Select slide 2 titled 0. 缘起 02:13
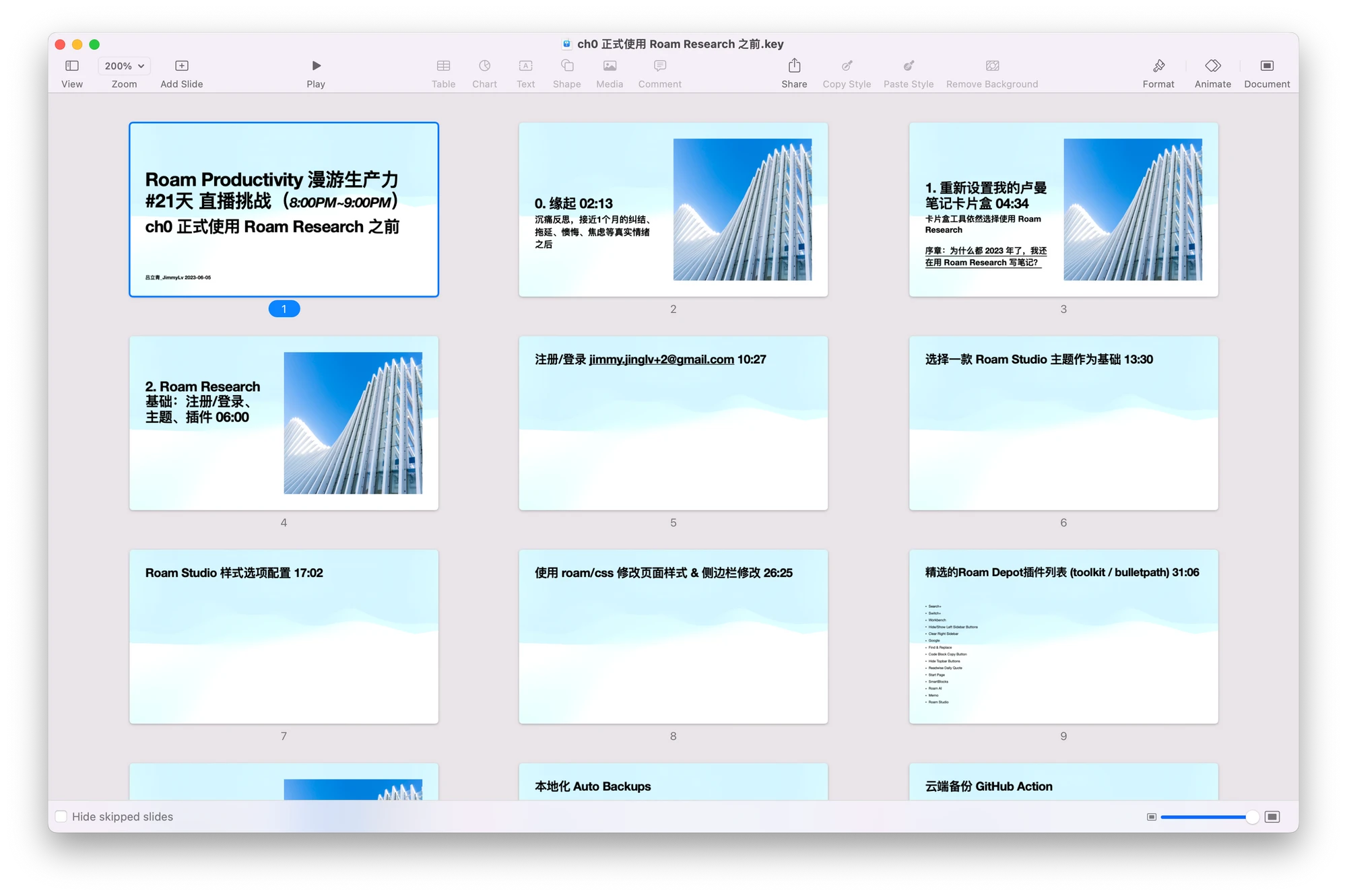This screenshot has width=1347, height=896. [673, 209]
